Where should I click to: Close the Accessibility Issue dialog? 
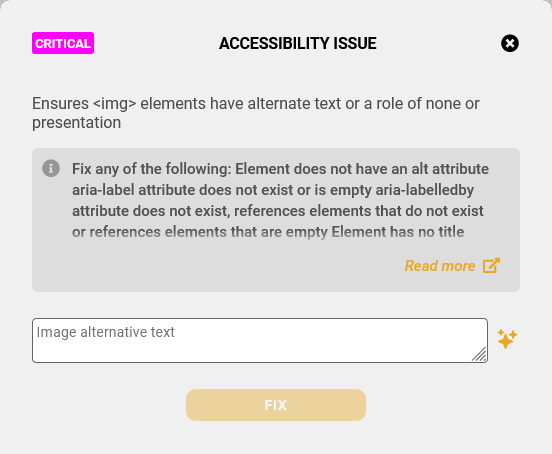pyautogui.click(x=510, y=43)
